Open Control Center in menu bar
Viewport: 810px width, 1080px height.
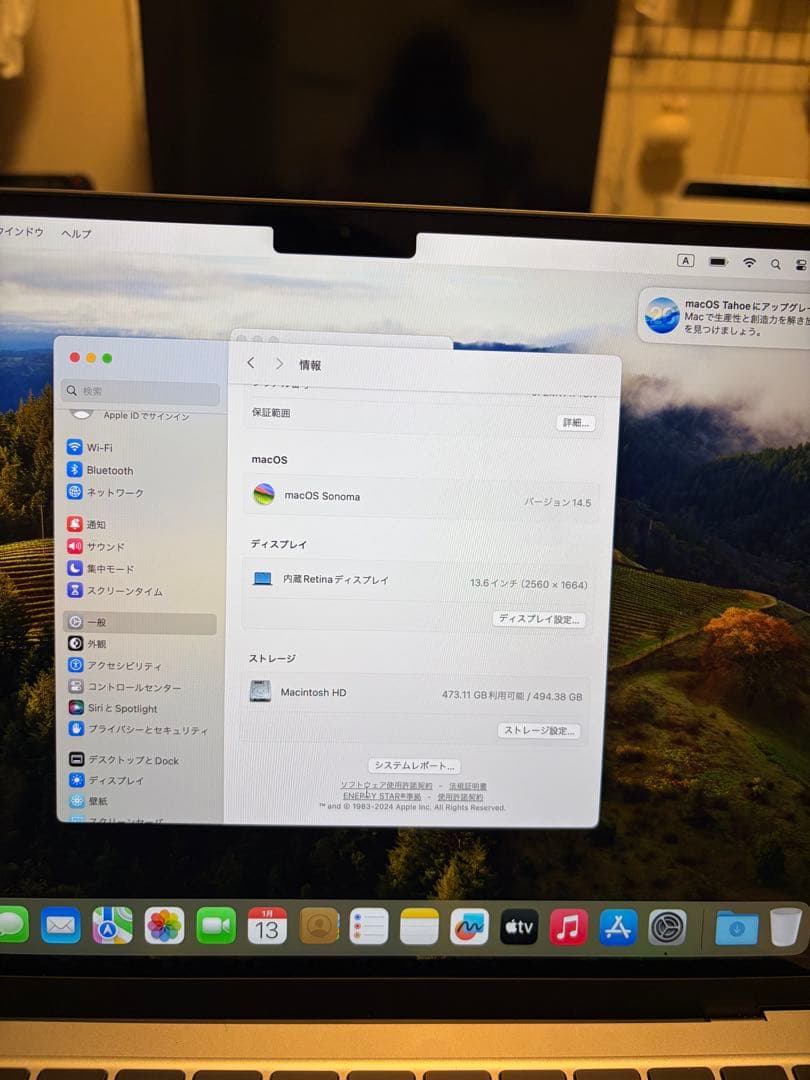[801, 264]
